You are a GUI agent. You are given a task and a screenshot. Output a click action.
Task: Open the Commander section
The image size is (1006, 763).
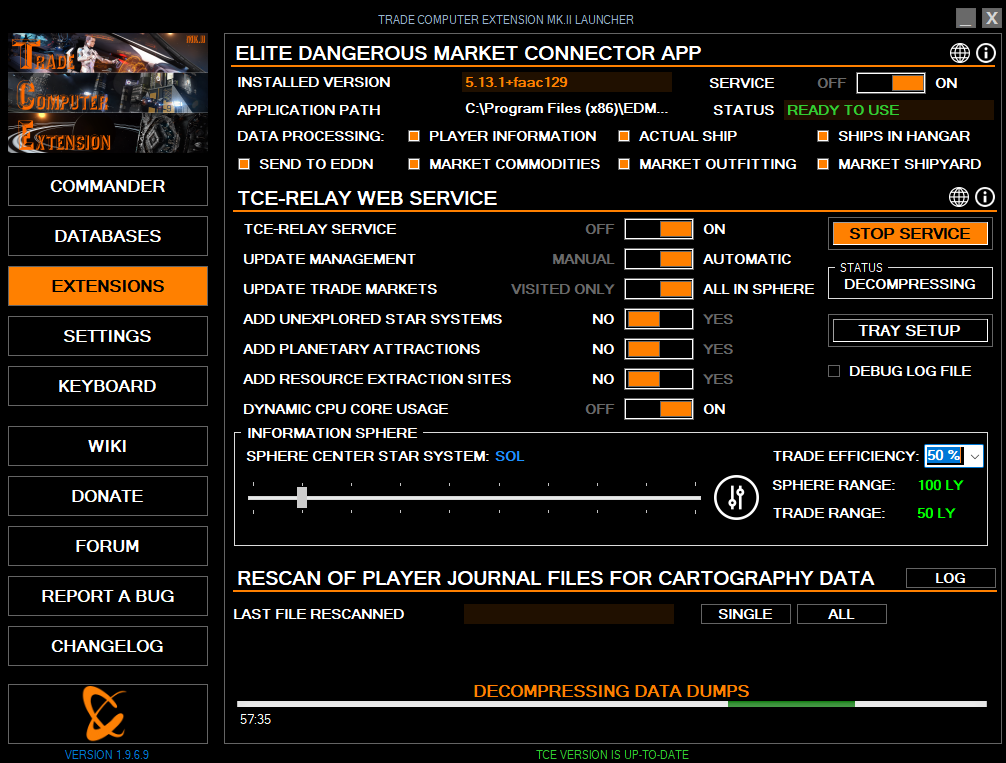[108, 186]
